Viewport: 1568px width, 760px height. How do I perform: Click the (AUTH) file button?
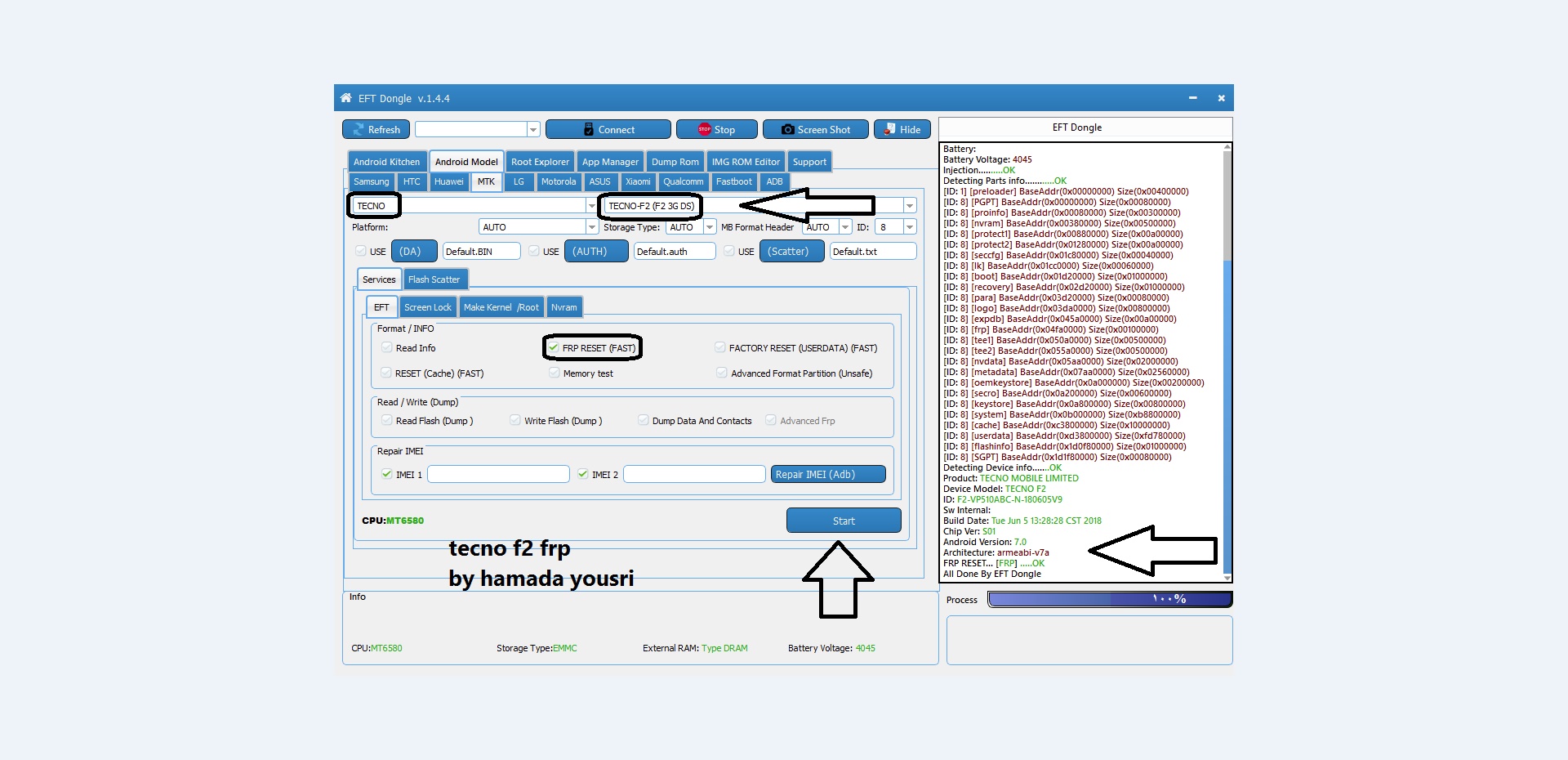click(x=596, y=251)
